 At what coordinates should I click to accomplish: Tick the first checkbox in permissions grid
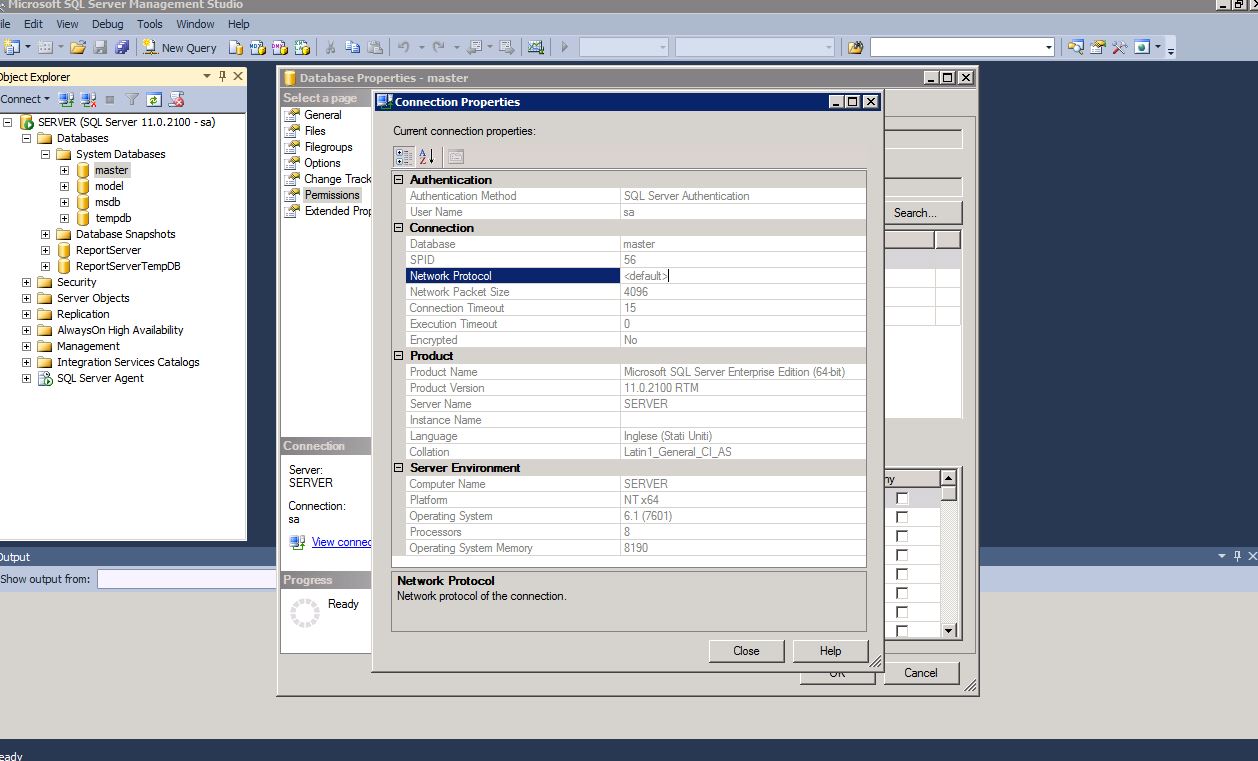click(x=902, y=498)
